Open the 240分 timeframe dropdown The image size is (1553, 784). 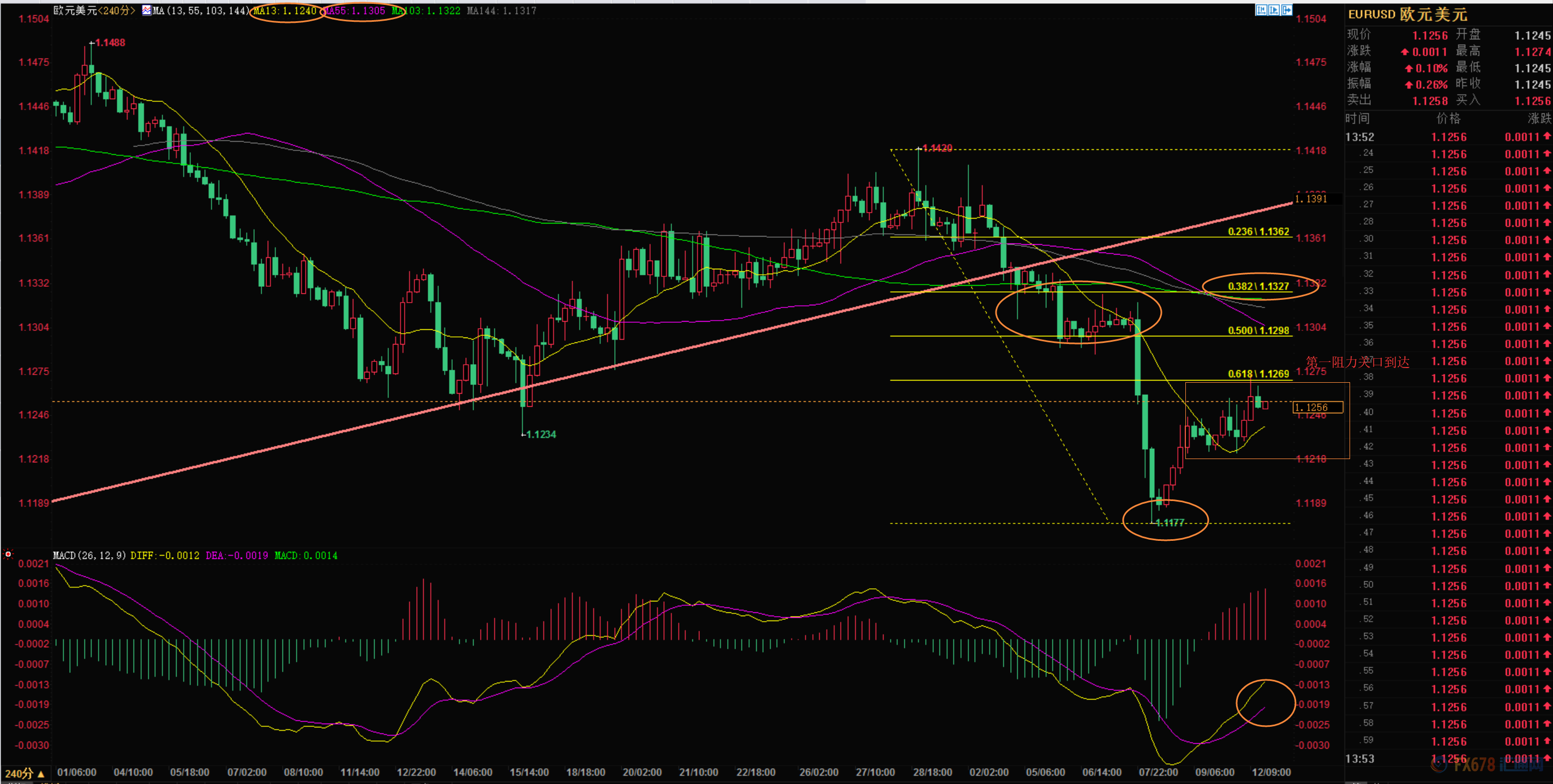25,773
